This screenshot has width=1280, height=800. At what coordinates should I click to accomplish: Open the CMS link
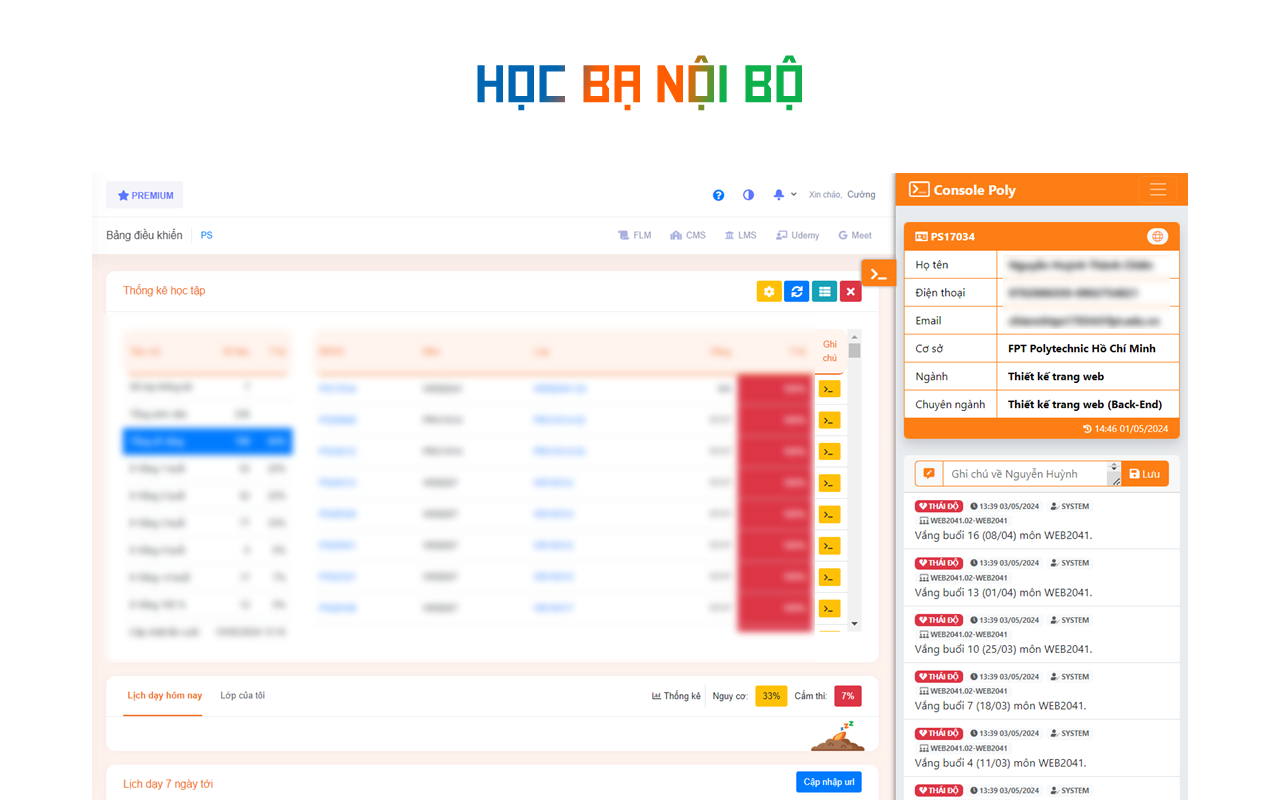click(x=688, y=235)
